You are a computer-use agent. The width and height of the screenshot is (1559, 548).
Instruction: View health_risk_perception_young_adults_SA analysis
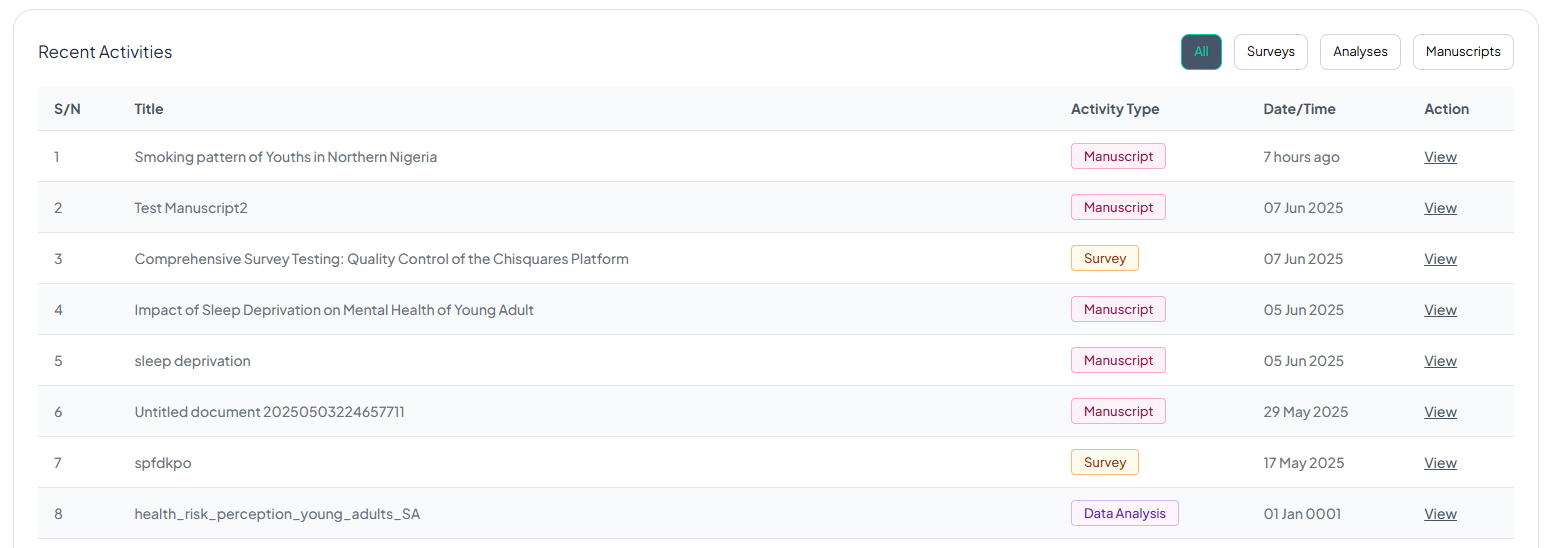coord(1440,514)
